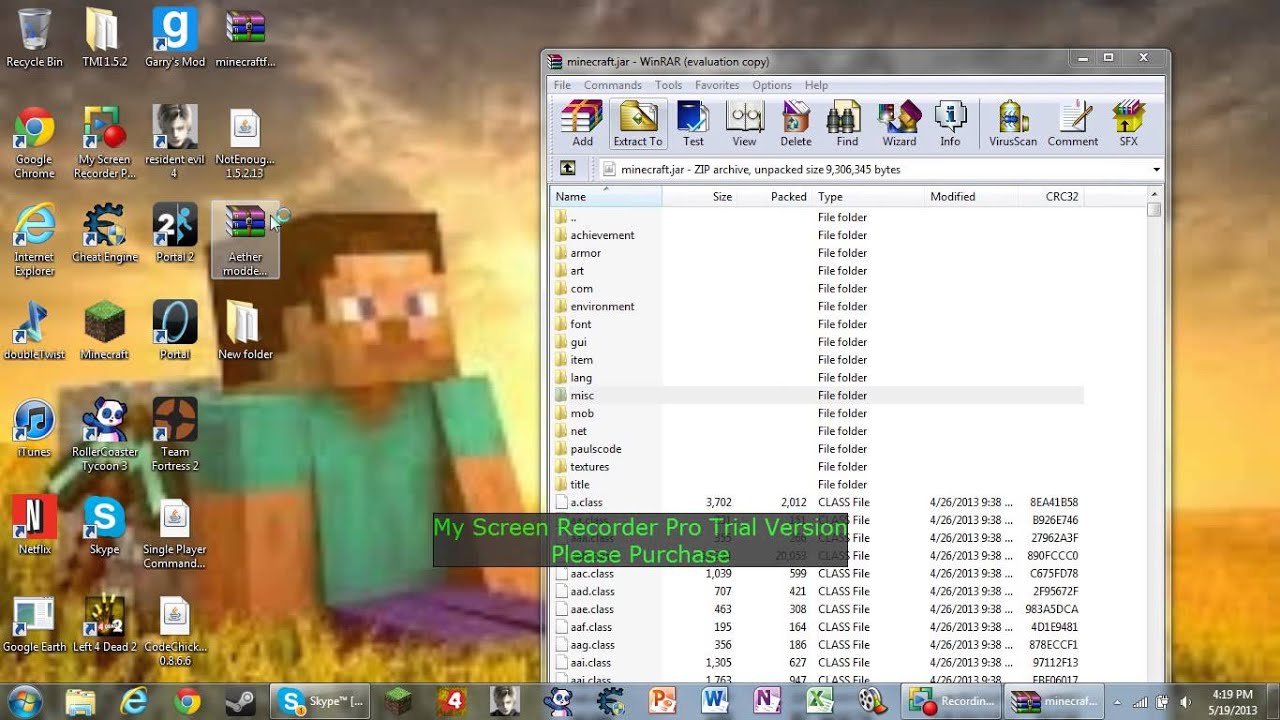The image size is (1280, 720).
Task: Open the Tools menu
Action: pos(669,85)
